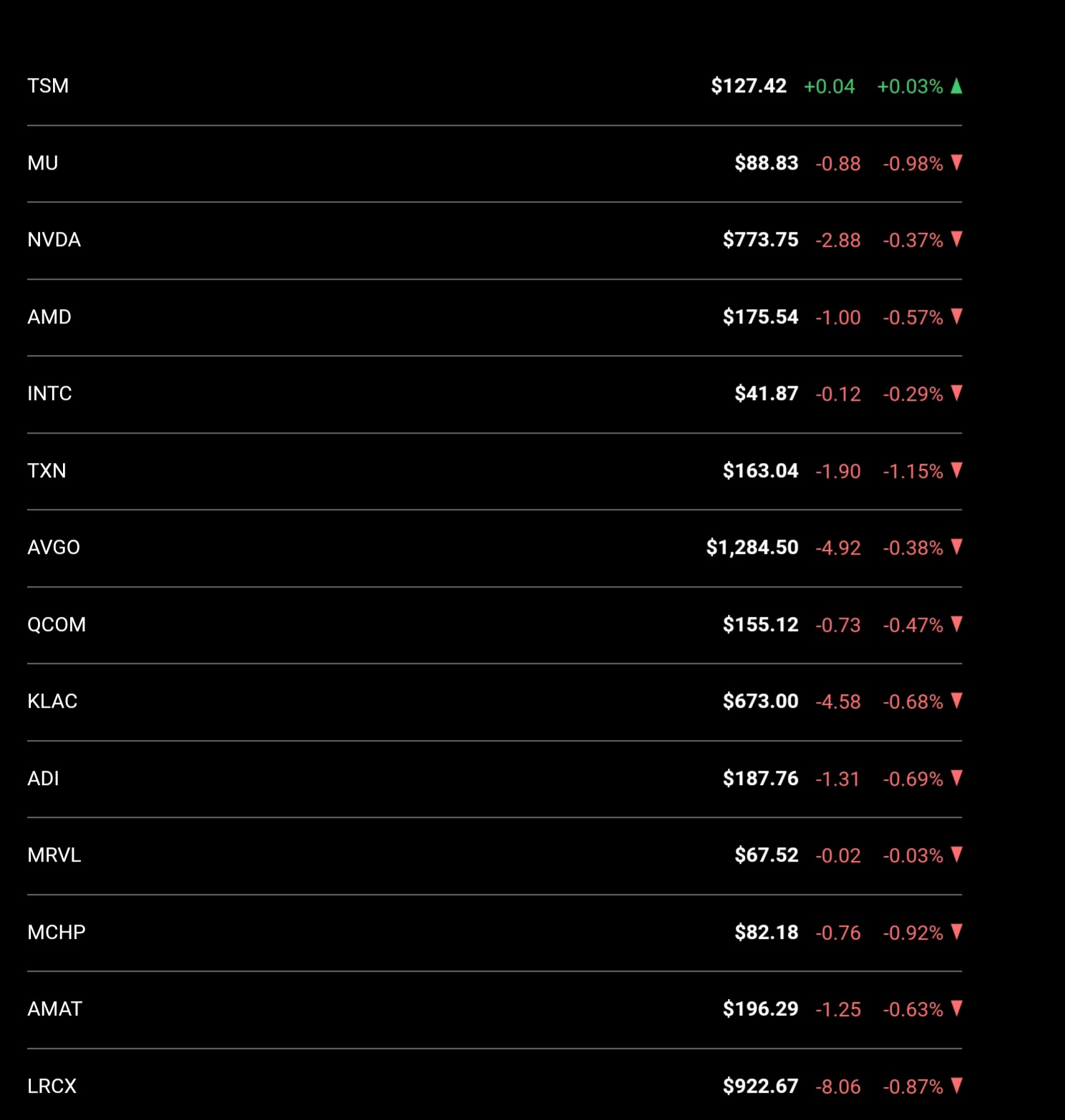
Task: Click the -0.57% change for AMD
Action: click(x=913, y=317)
